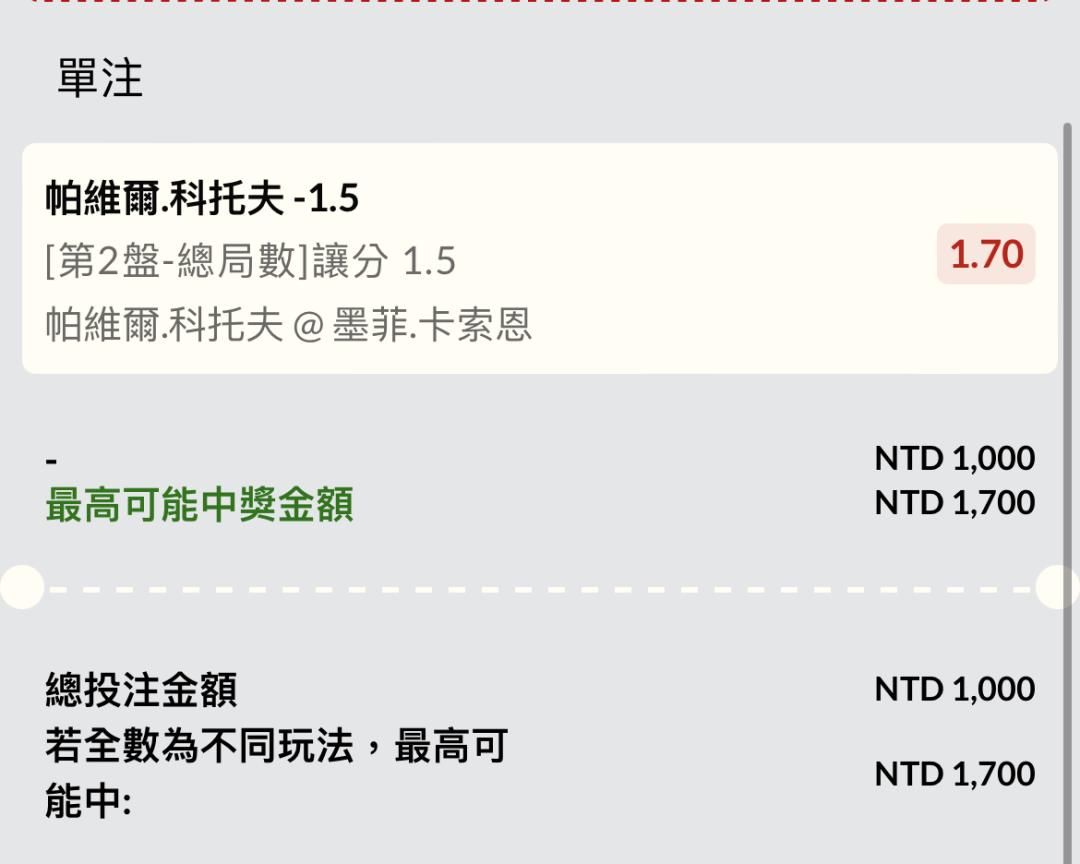Viewport: 1080px width, 864px height.
Task: Click the 1.70 odds badge
Action: point(986,255)
